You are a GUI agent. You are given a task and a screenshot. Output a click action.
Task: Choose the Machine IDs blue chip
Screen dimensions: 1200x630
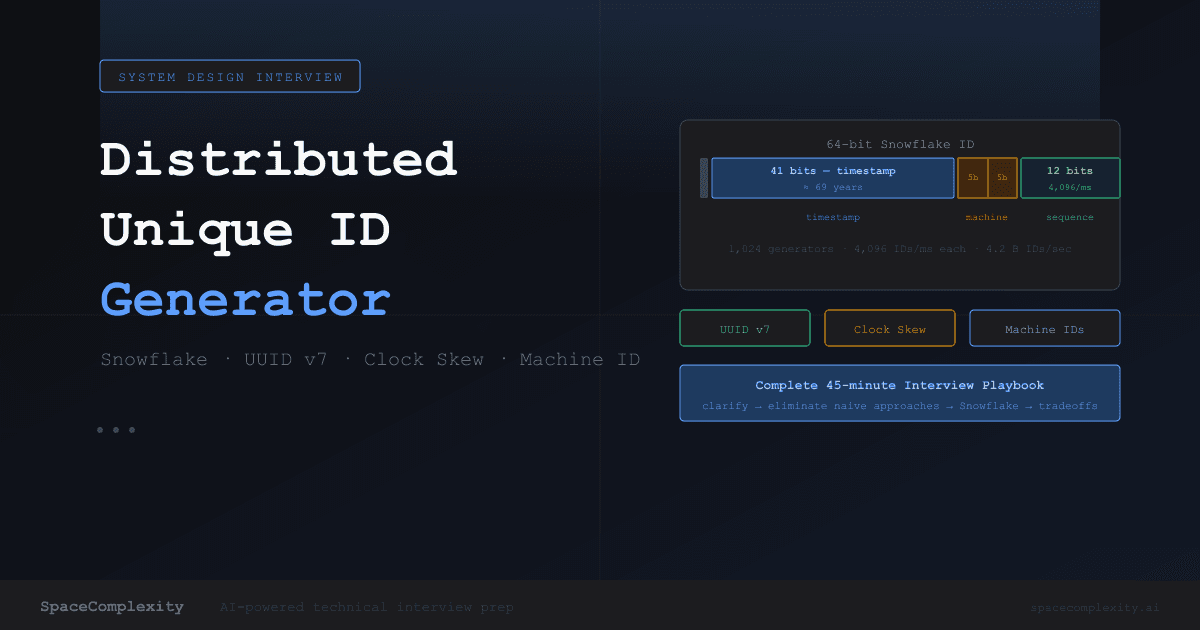[1045, 329]
